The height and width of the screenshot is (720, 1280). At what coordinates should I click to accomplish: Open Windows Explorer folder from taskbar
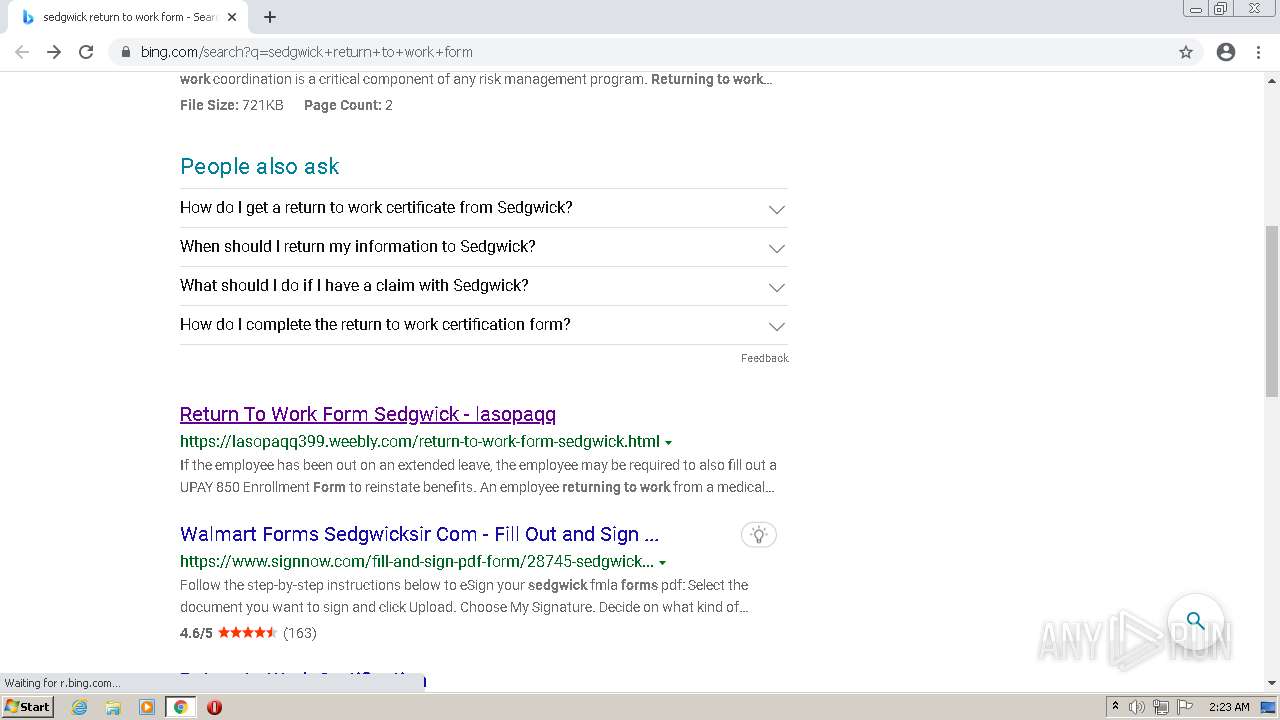point(113,707)
